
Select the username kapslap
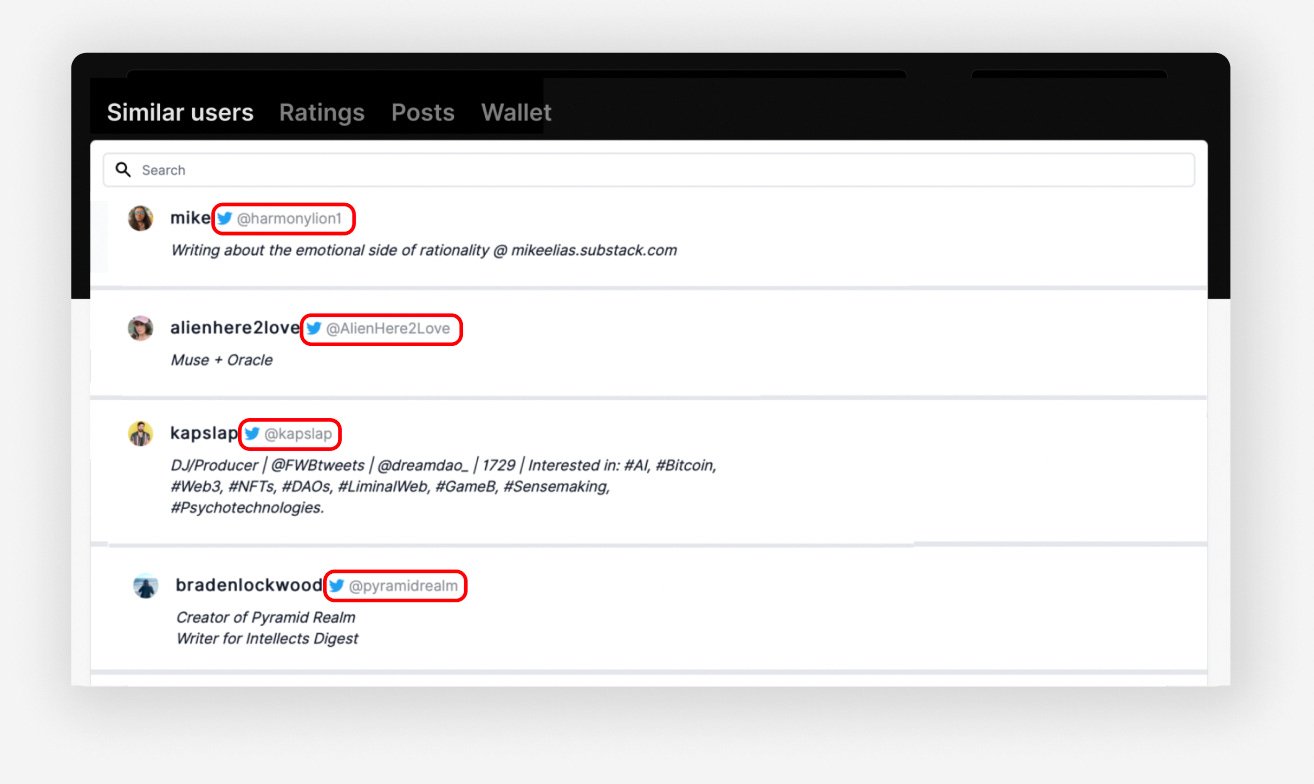click(204, 434)
